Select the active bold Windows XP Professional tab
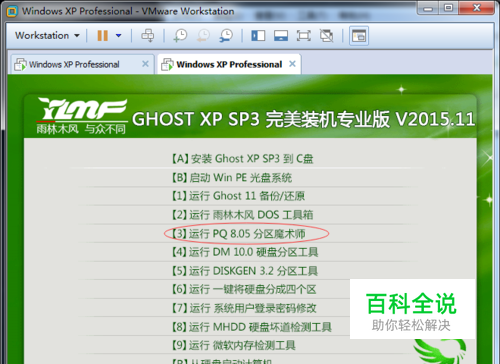 tap(229, 64)
